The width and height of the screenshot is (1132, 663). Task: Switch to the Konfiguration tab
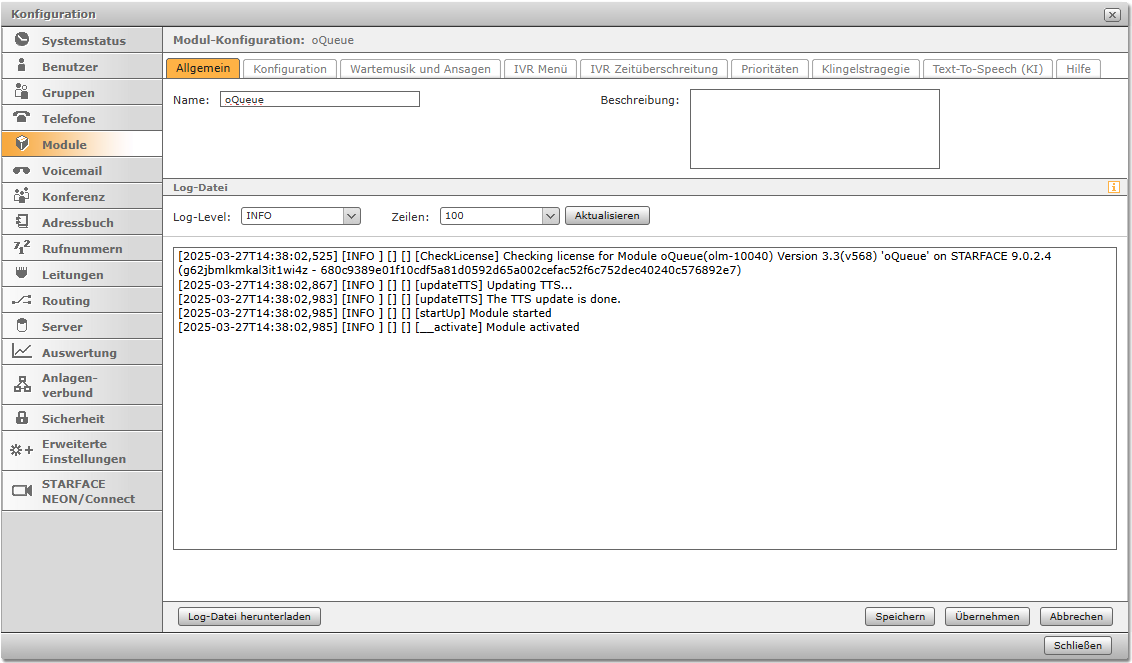point(290,69)
